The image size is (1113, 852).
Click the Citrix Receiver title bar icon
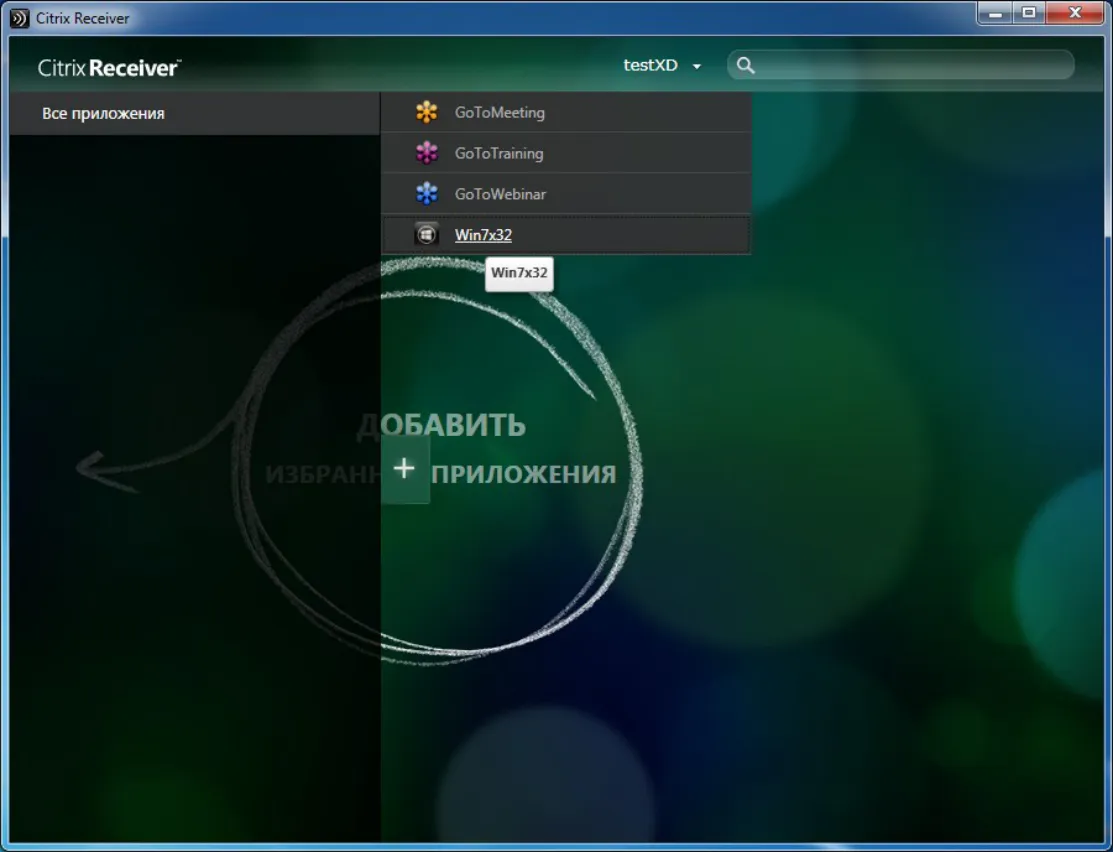19,18
